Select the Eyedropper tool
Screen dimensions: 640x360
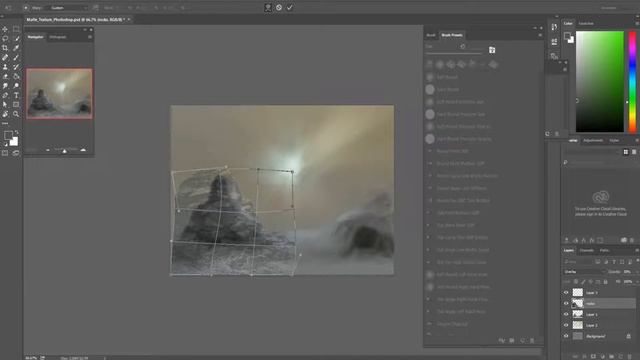click(x=16, y=48)
